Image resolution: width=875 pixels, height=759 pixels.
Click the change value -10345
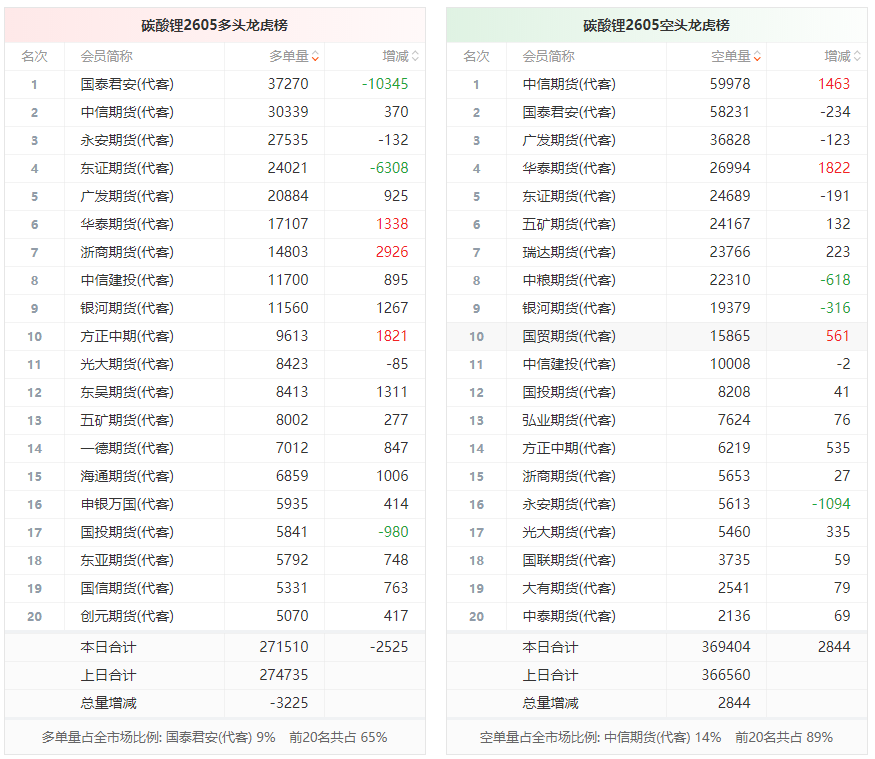pos(385,84)
